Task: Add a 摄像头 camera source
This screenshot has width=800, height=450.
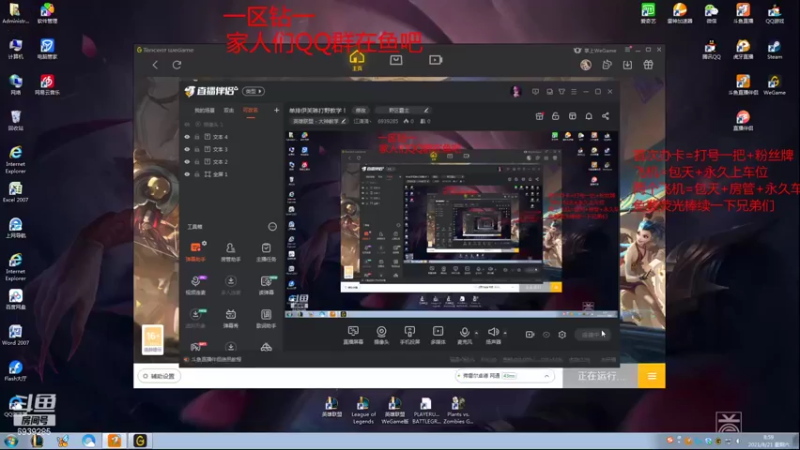Action: tap(381, 335)
